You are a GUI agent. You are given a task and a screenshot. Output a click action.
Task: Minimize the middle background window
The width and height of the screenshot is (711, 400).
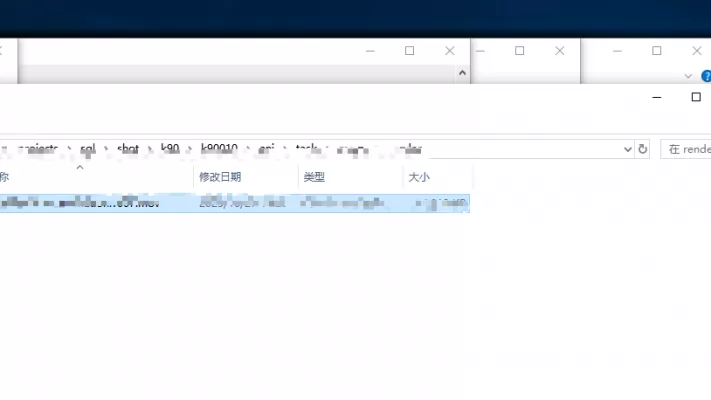pyautogui.click(x=481, y=51)
